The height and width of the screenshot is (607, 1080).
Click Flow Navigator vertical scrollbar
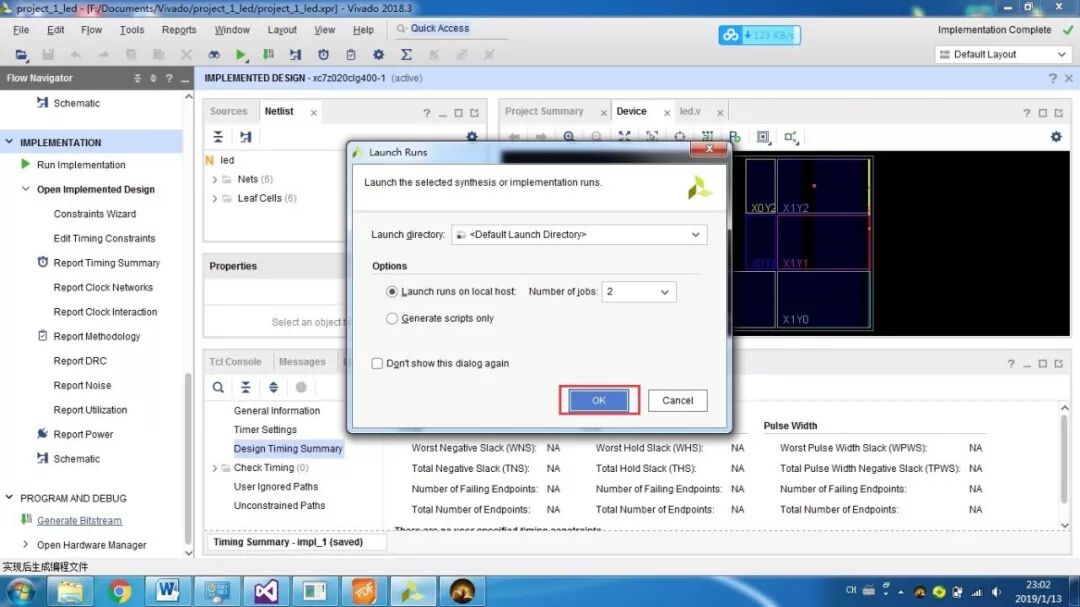point(188,458)
